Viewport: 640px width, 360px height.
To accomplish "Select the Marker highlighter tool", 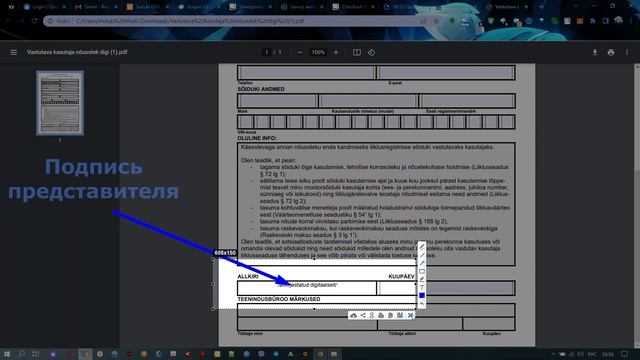I will pos(422,280).
